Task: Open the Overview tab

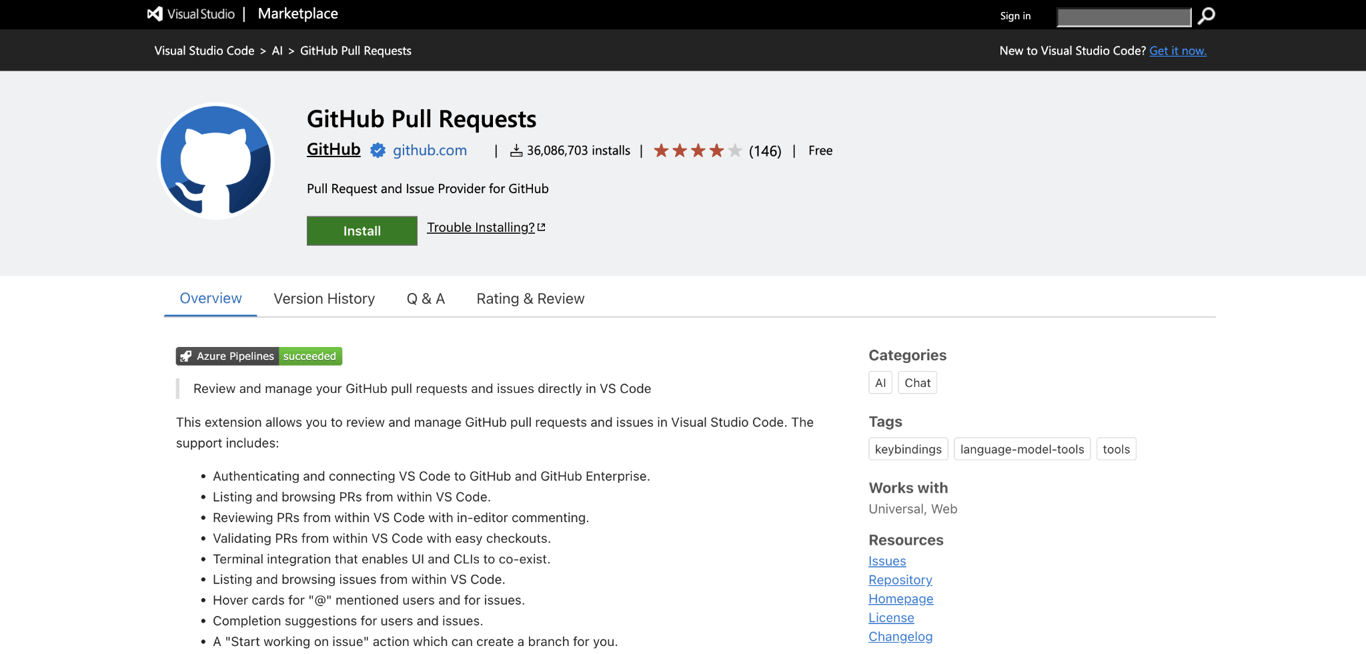Action: (211, 298)
